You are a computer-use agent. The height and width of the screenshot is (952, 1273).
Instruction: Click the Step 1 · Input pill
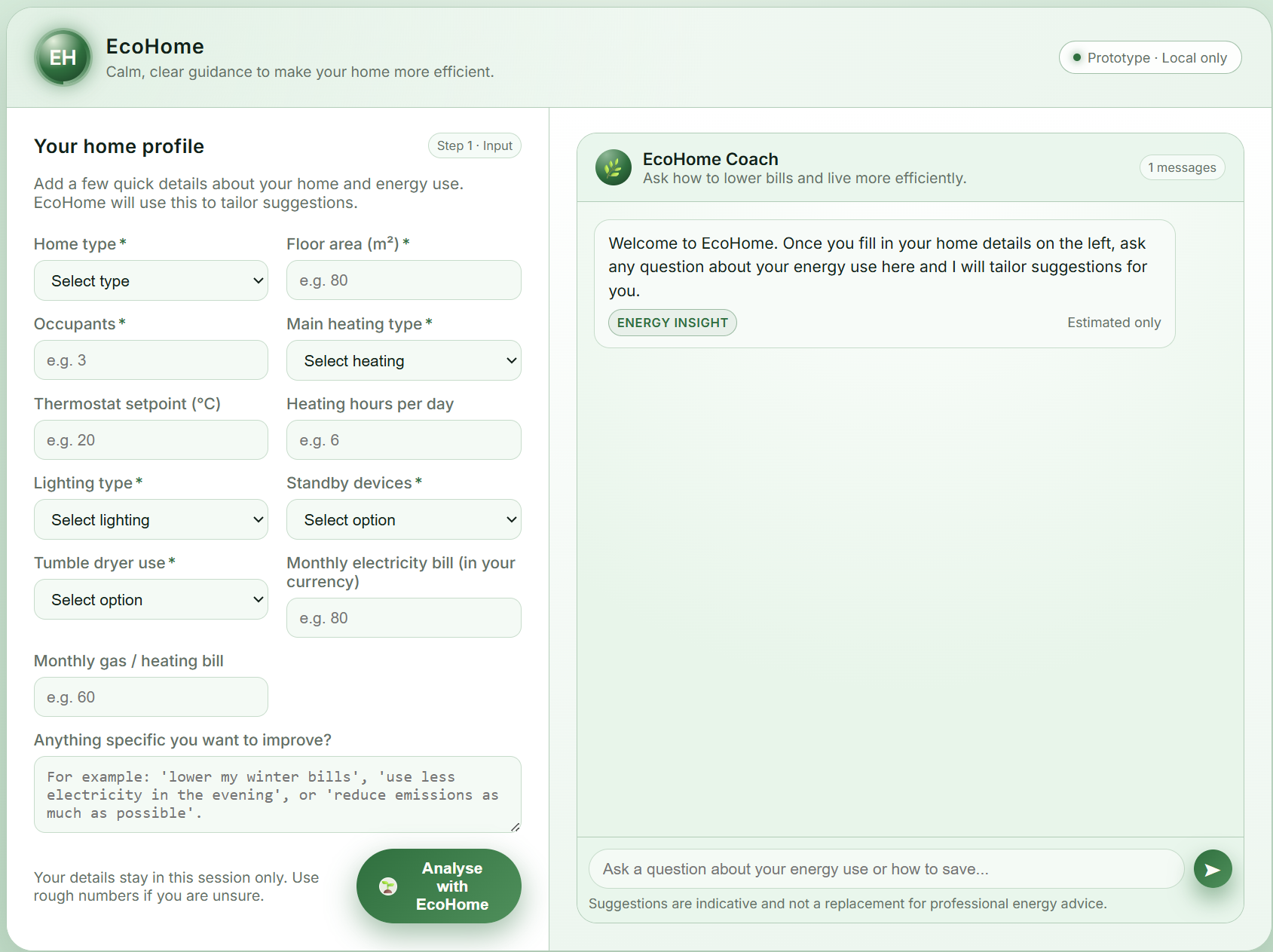(x=474, y=145)
